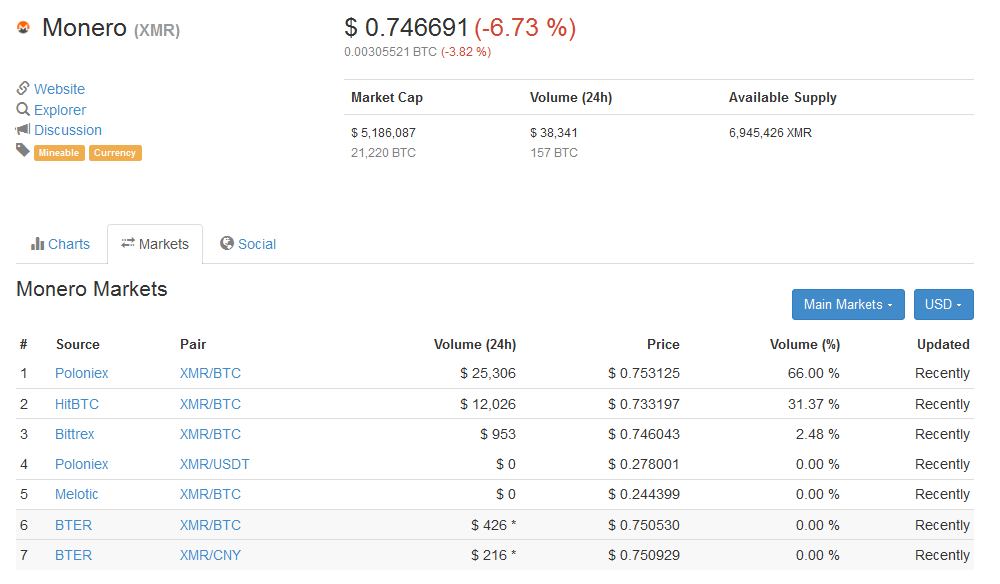This screenshot has height=584, width=1000.
Task: Click the 21,220 BTC market cap value
Action: click(383, 152)
